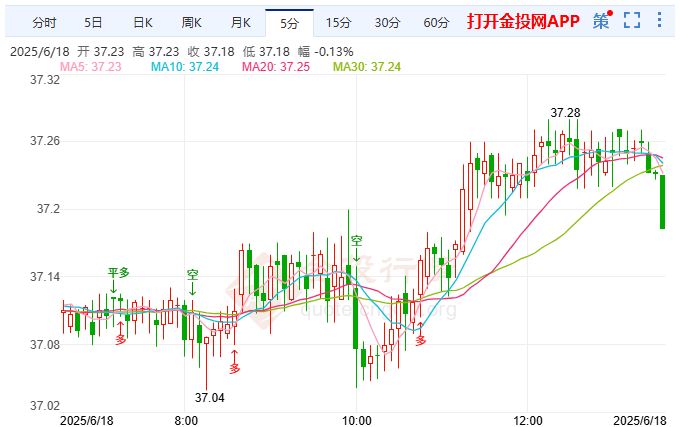Switch to the 60分 interval tab
The height and width of the screenshot is (427, 680).
(436, 22)
